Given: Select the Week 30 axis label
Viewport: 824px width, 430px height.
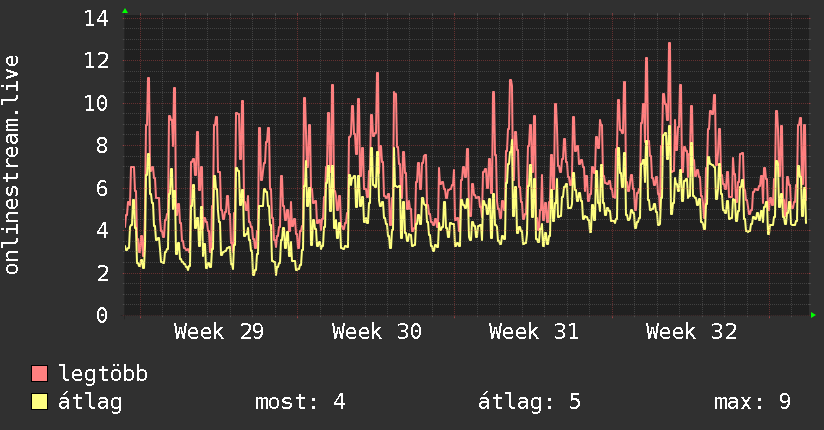Looking at the screenshot, I should tap(376, 332).
